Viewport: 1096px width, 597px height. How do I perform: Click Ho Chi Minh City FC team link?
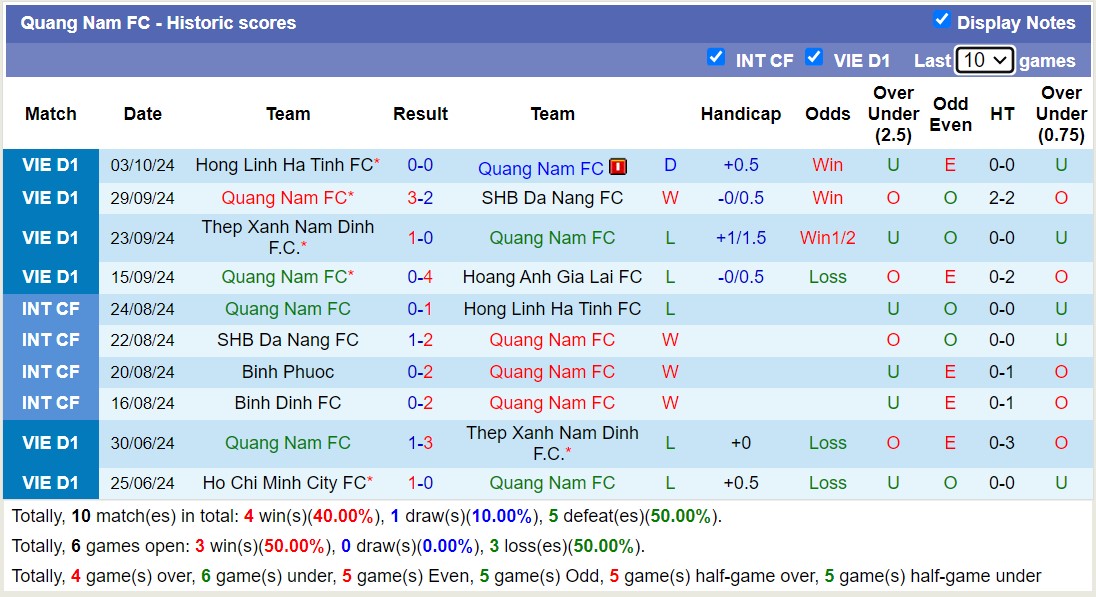[x=284, y=483]
